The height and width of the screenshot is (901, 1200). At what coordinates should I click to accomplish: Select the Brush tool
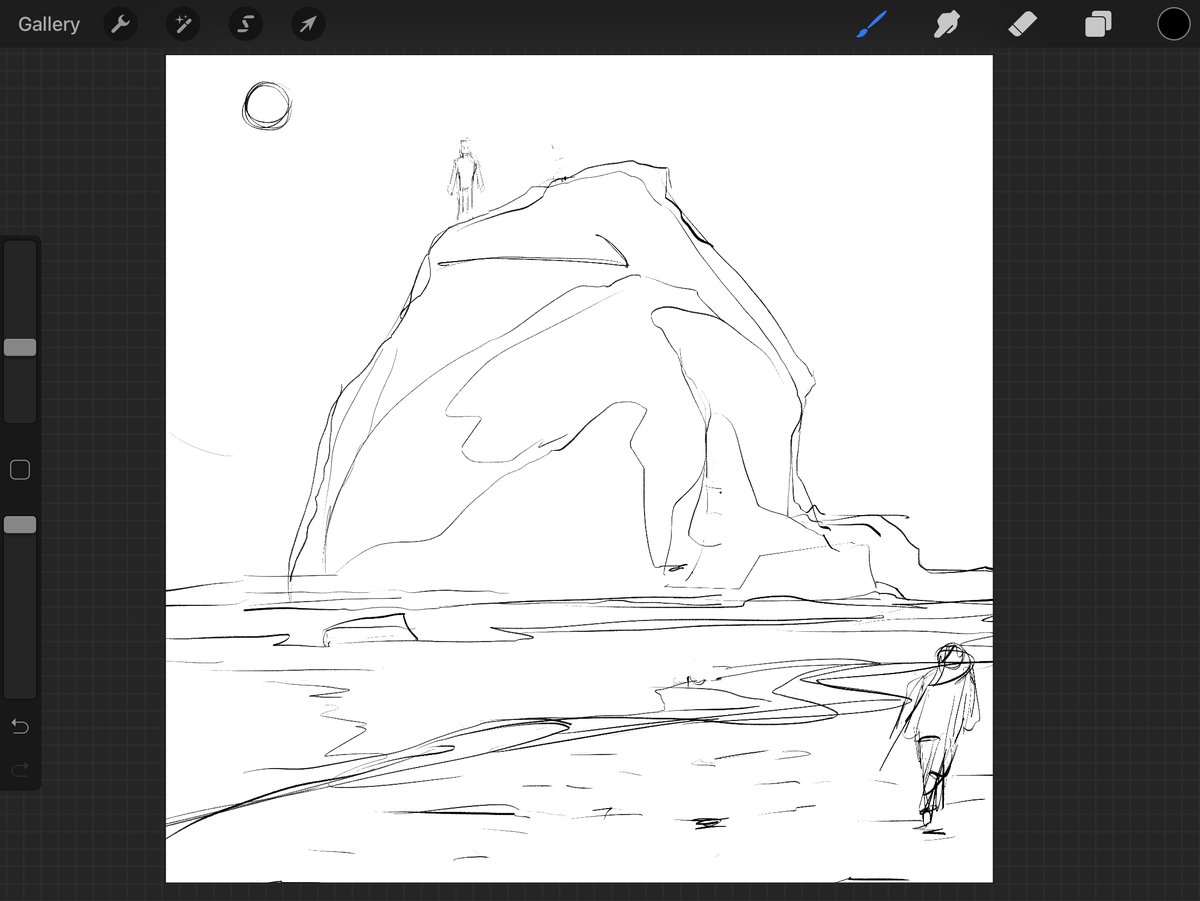click(872, 24)
